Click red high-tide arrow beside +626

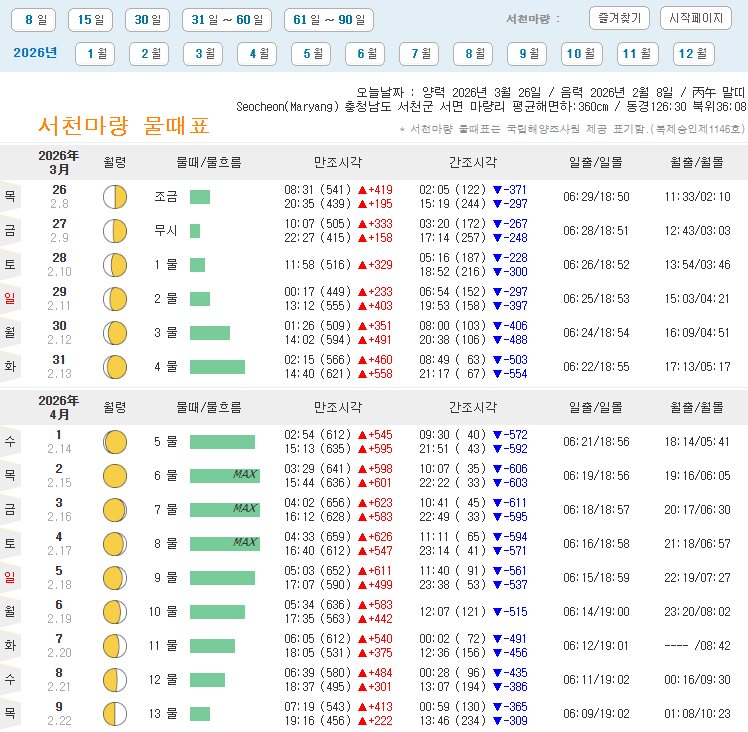tap(363, 537)
